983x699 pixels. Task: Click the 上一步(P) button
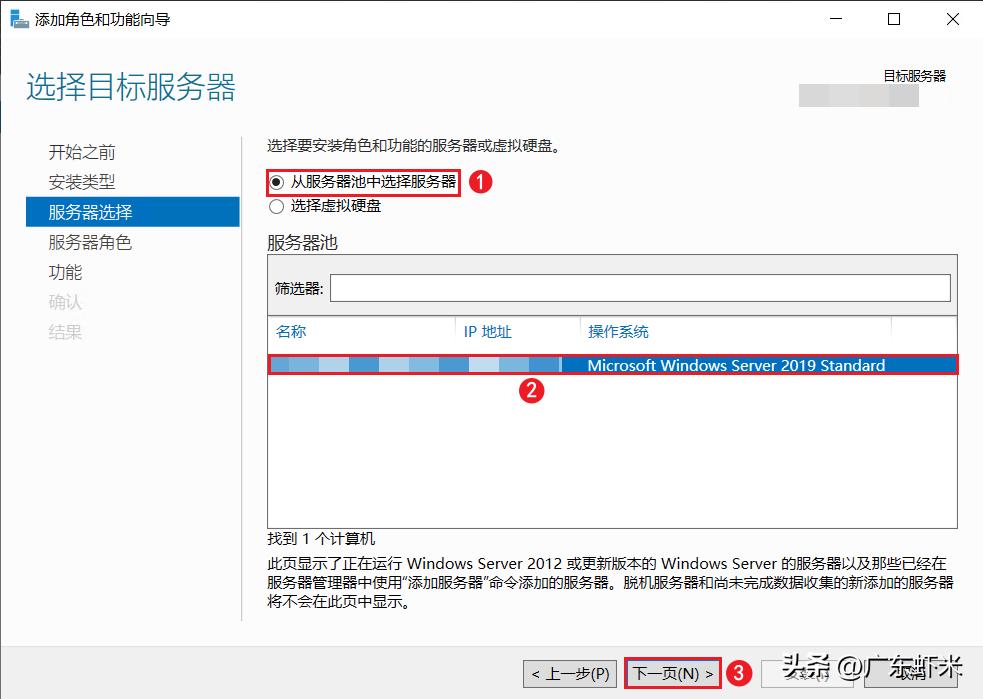(570, 672)
